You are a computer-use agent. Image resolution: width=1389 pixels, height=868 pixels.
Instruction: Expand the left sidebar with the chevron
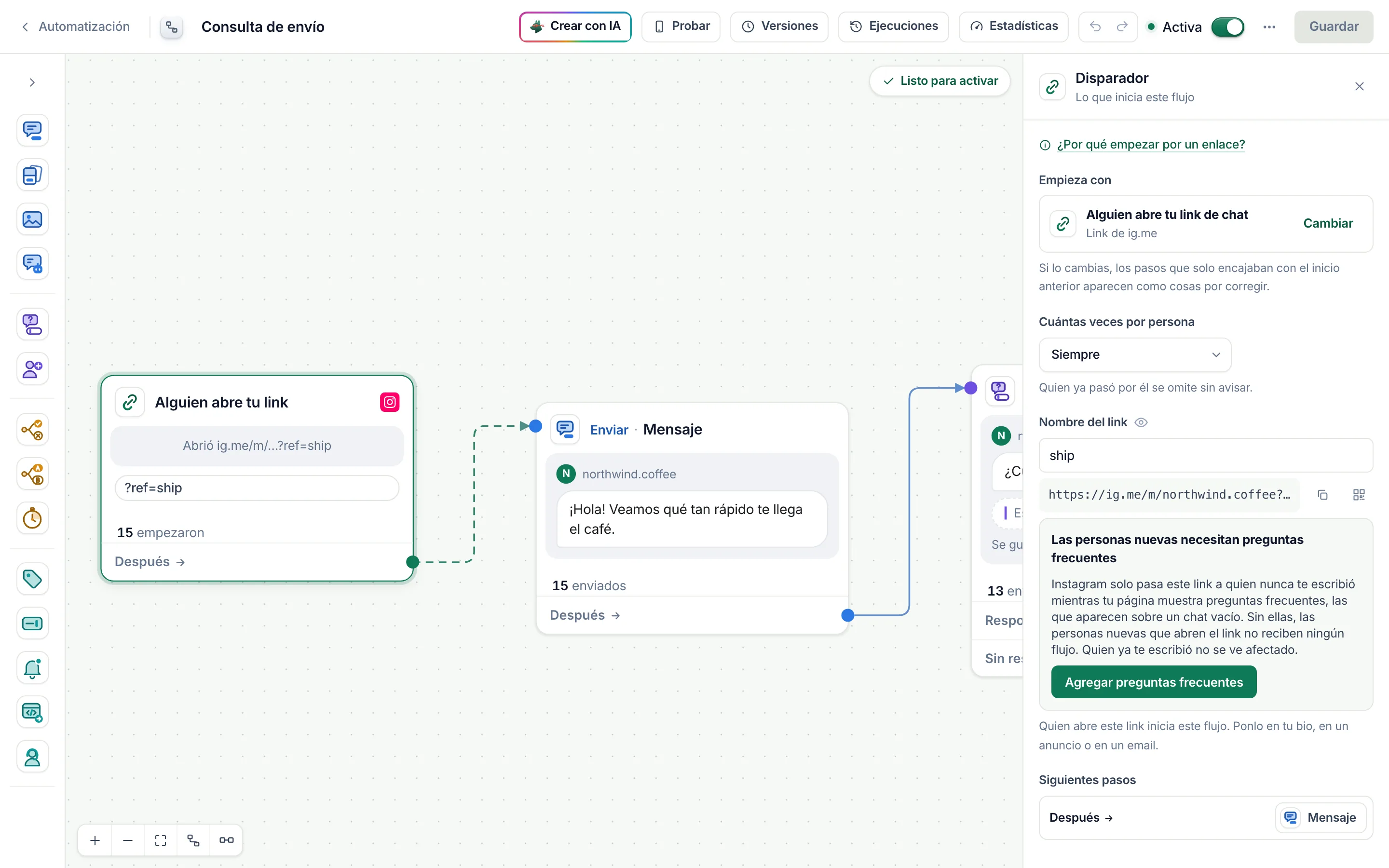coord(32,82)
